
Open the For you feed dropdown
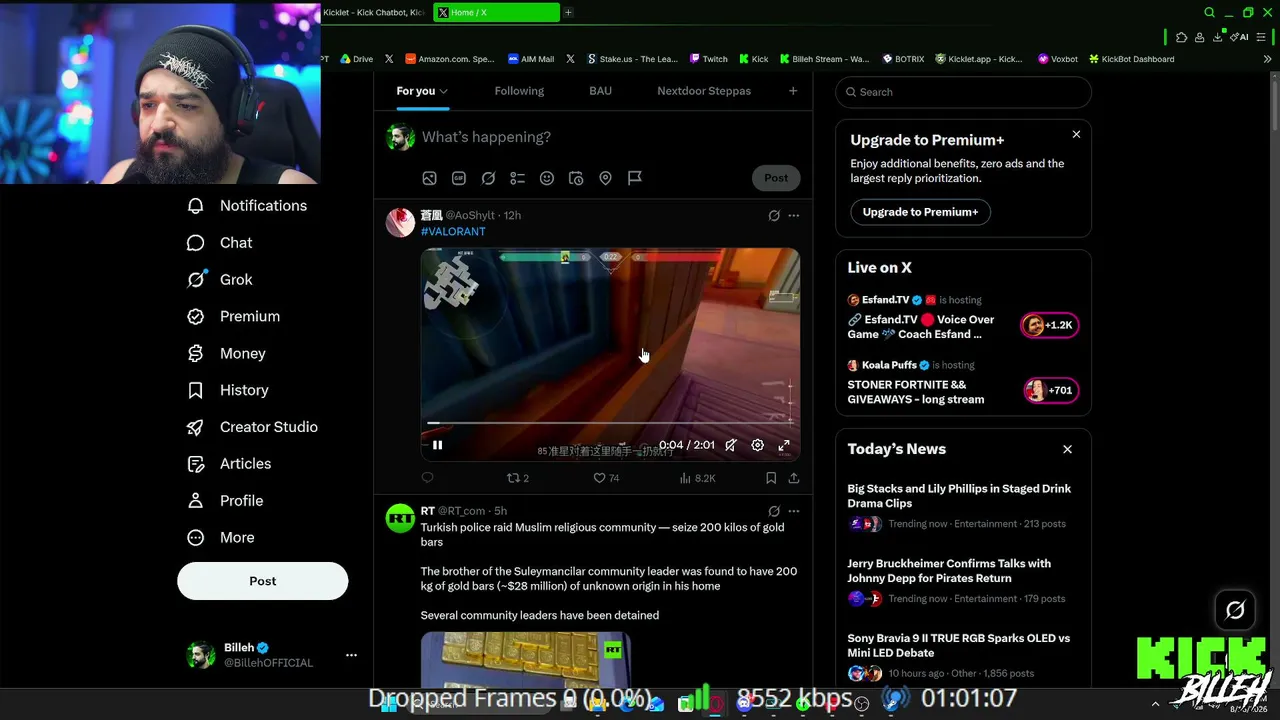tap(422, 91)
